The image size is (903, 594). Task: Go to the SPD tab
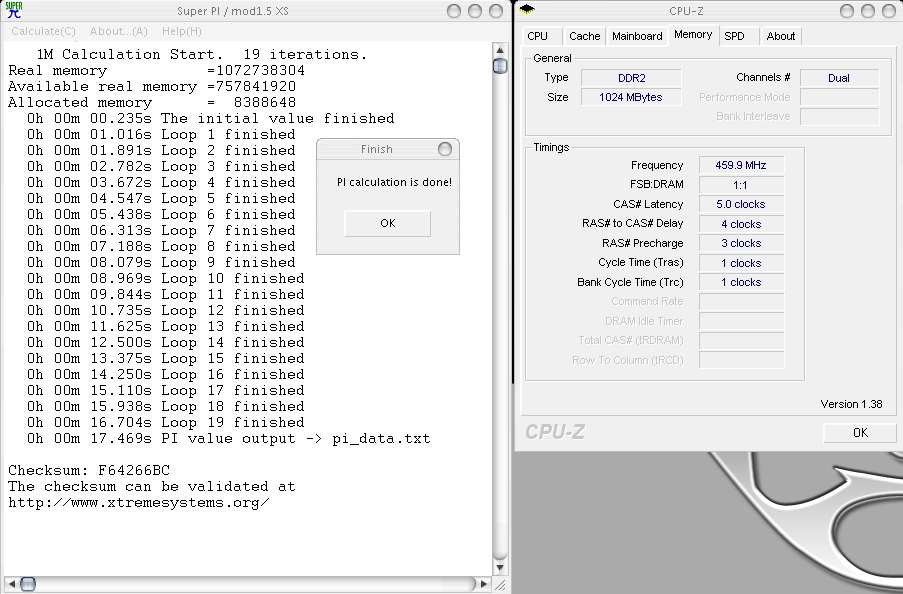pyautogui.click(x=734, y=36)
